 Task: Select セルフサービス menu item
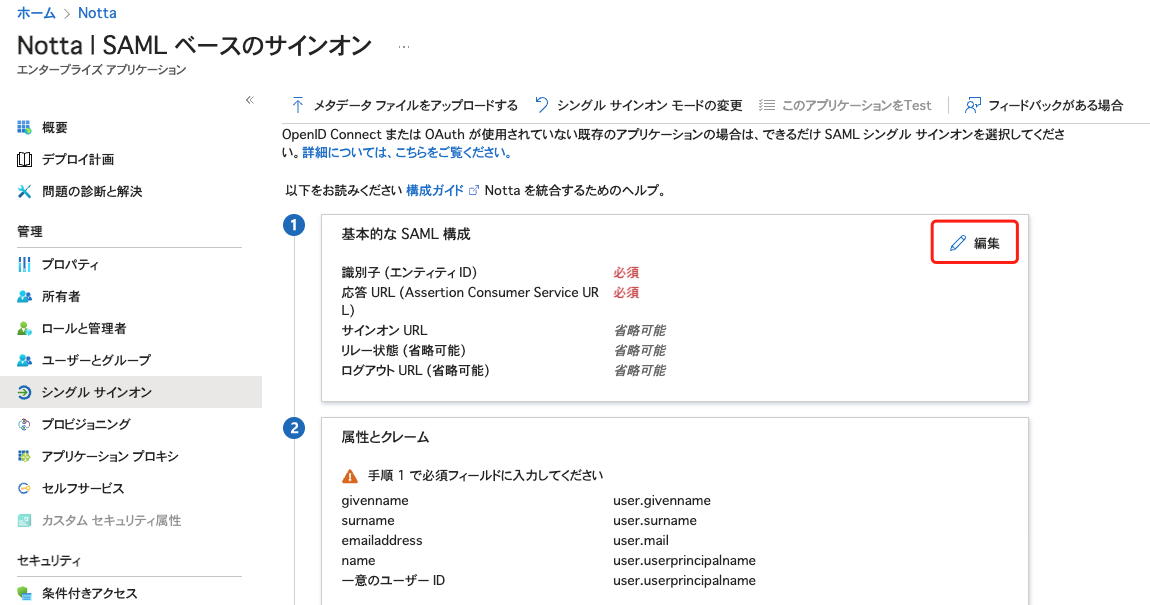tap(83, 488)
